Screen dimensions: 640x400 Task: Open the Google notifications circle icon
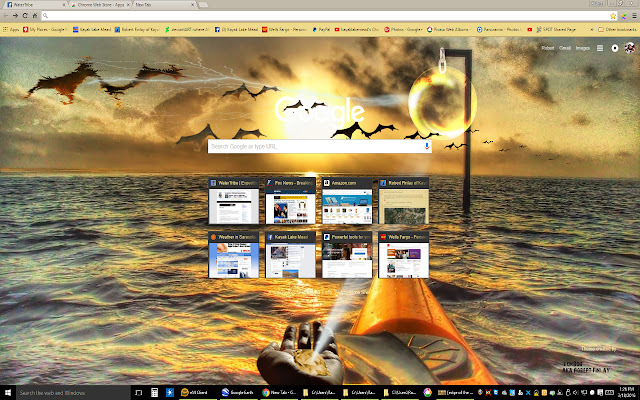tap(615, 48)
